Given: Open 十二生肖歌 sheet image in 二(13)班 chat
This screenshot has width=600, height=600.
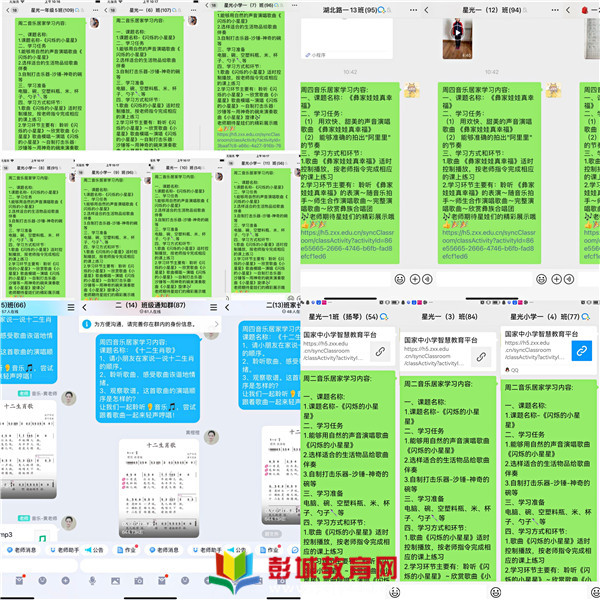Looking at the screenshot, I should [x=281, y=475].
